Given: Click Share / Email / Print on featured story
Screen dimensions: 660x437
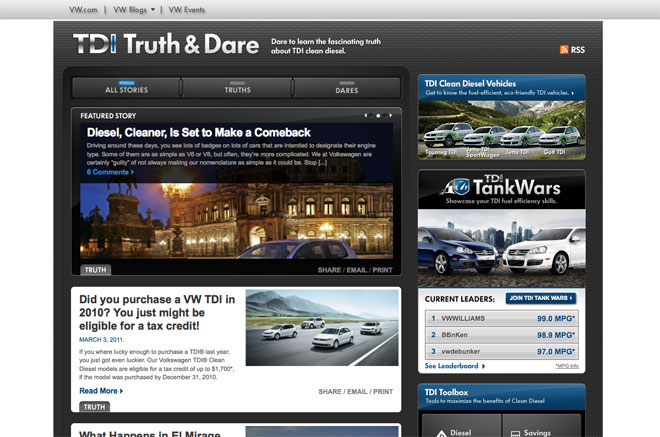Looking at the screenshot, I should tap(355, 270).
